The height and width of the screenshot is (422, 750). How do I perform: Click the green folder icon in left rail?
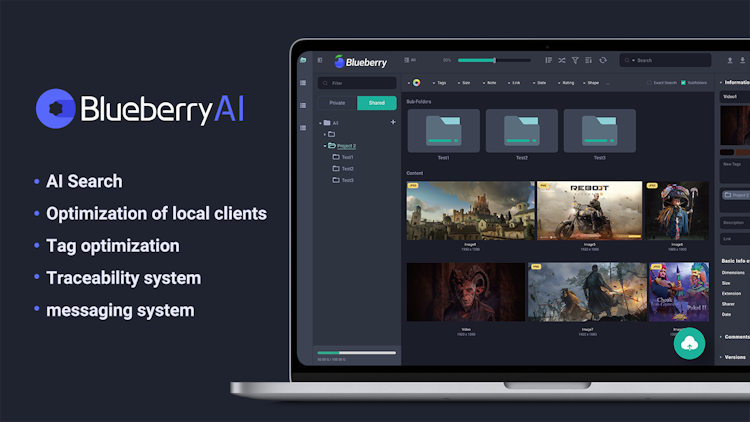point(303,60)
